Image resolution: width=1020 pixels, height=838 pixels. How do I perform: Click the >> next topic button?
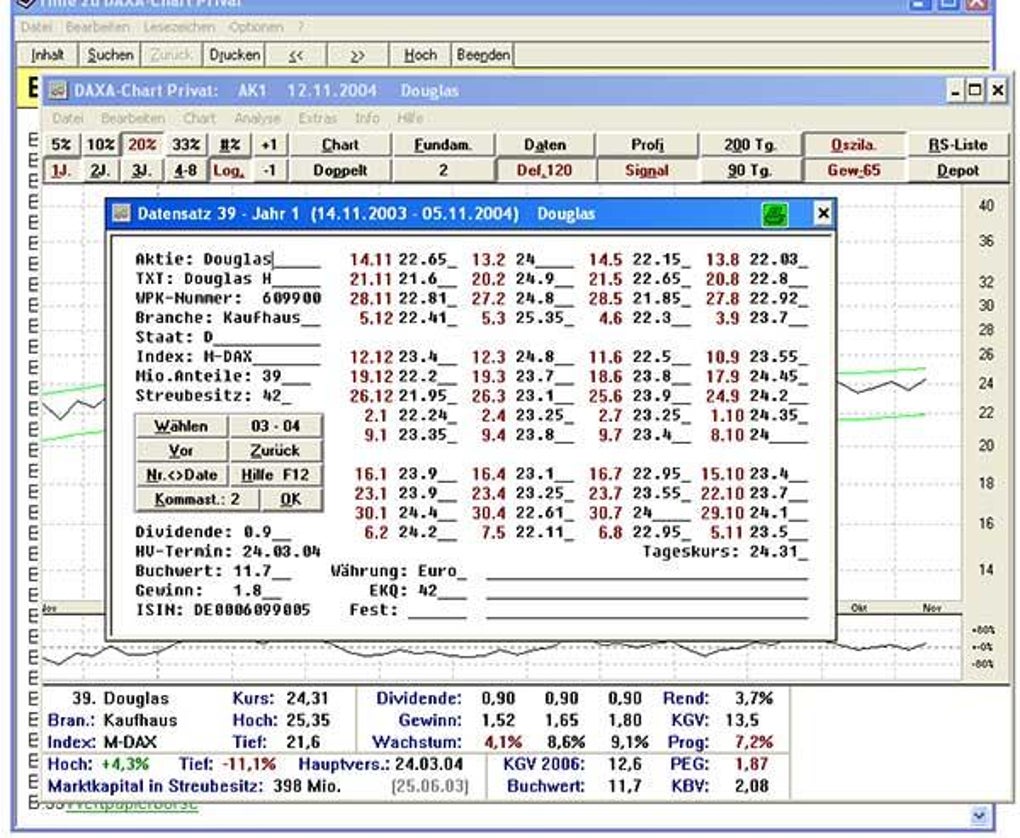[x=358, y=55]
